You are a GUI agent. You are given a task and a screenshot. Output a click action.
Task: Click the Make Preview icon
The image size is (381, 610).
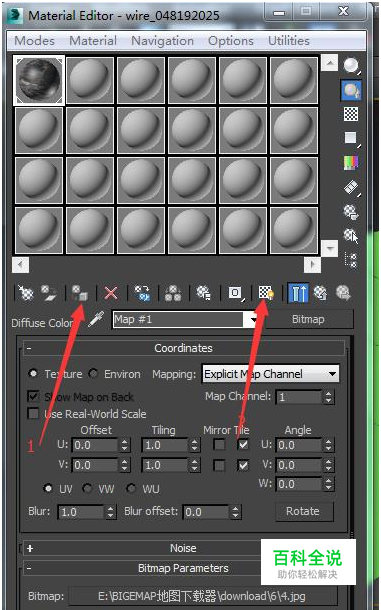[x=351, y=188]
